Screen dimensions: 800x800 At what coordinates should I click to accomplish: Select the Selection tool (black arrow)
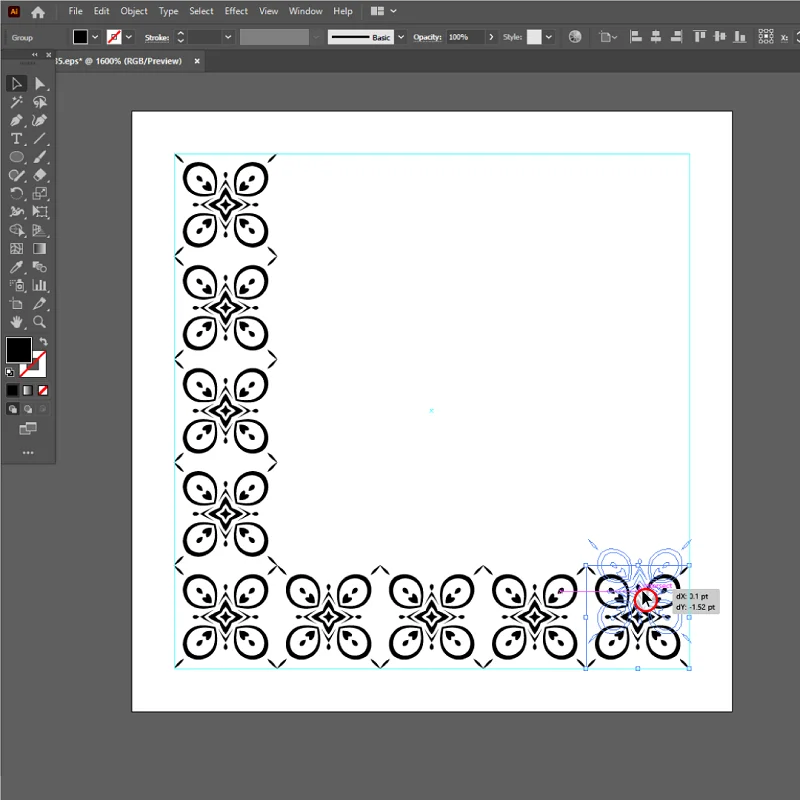(x=16, y=84)
